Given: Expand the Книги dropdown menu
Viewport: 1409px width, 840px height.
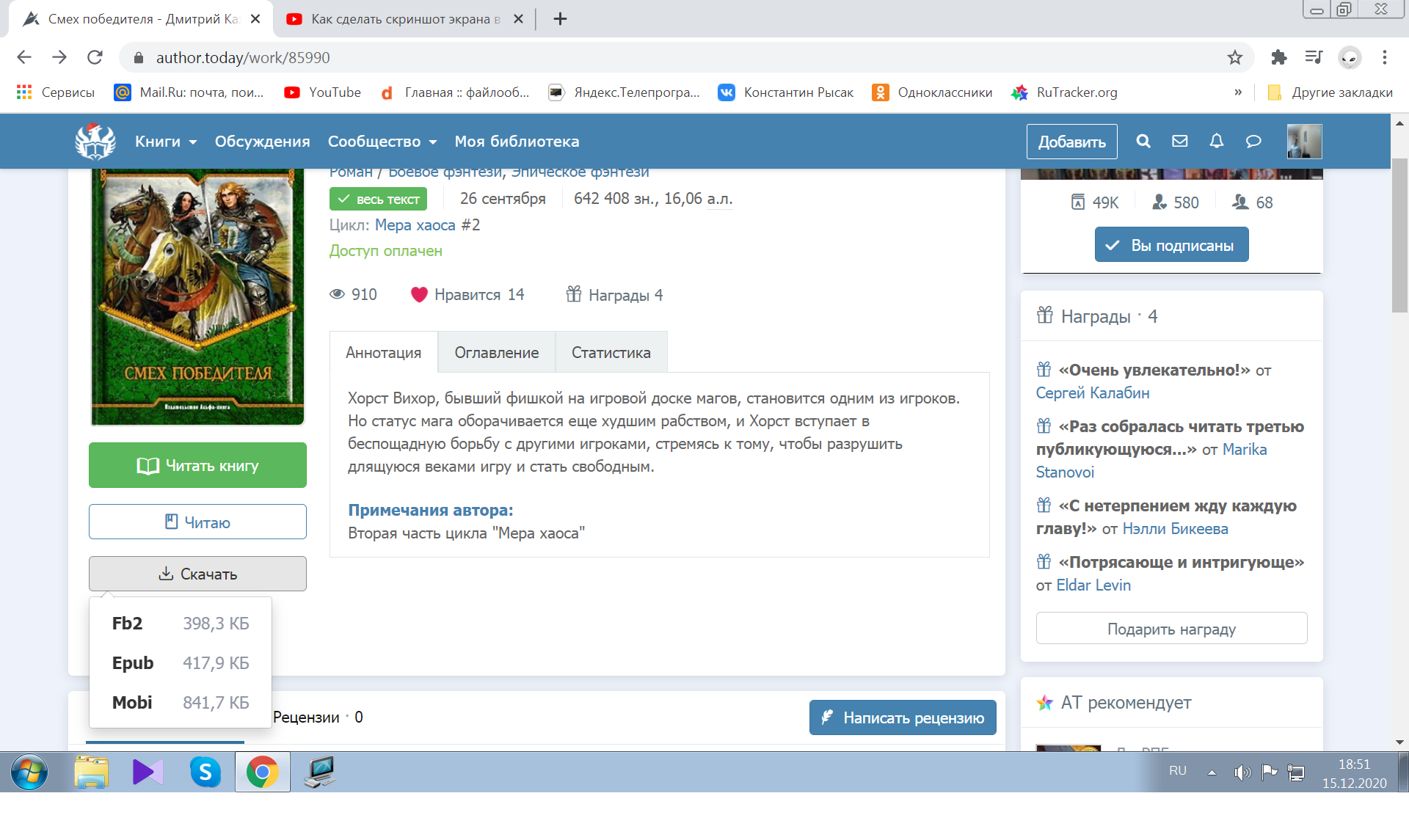Looking at the screenshot, I should tap(166, 142).
